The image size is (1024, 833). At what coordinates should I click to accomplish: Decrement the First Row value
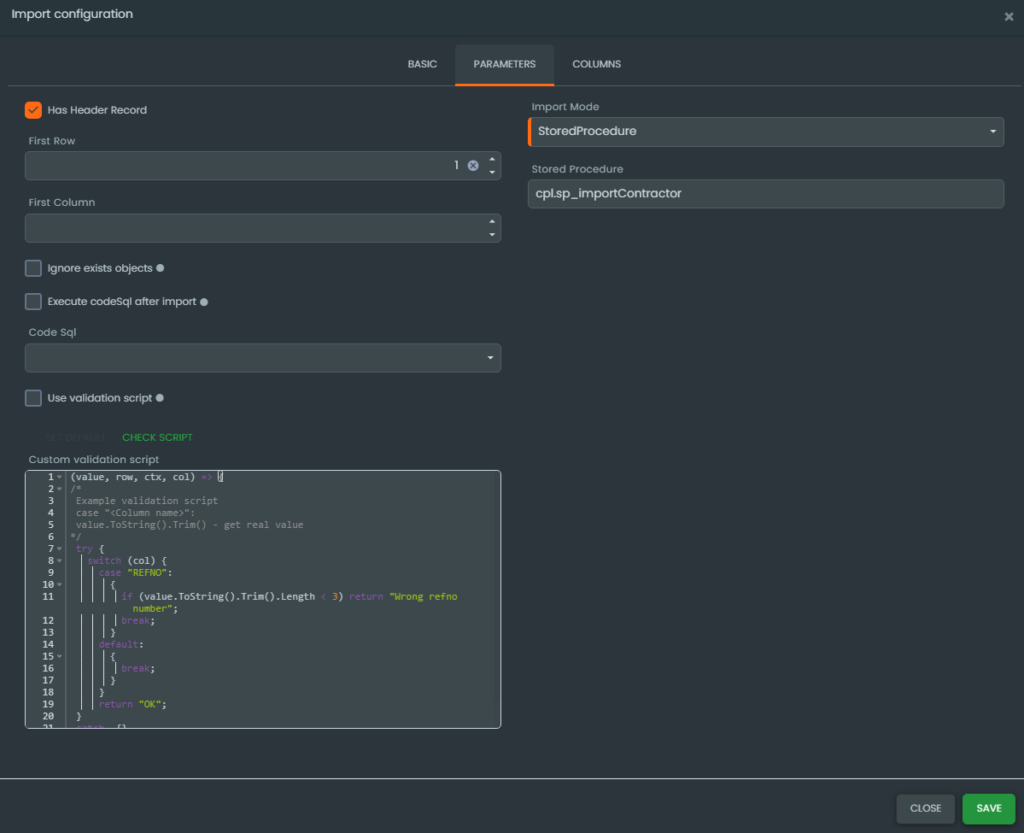click(491, 172)
